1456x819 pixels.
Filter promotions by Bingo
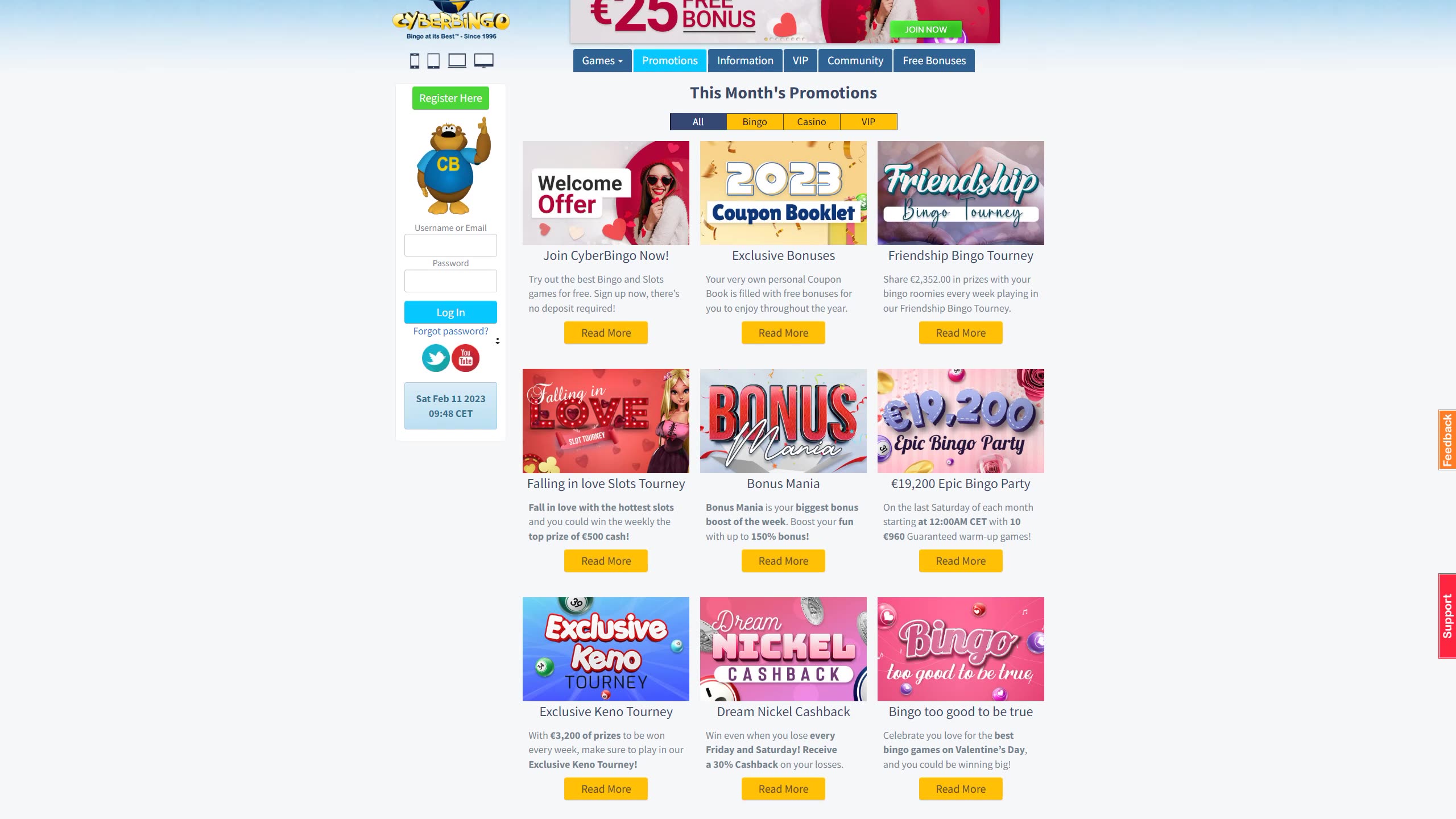pyautogui.click(x=755, y=122)
